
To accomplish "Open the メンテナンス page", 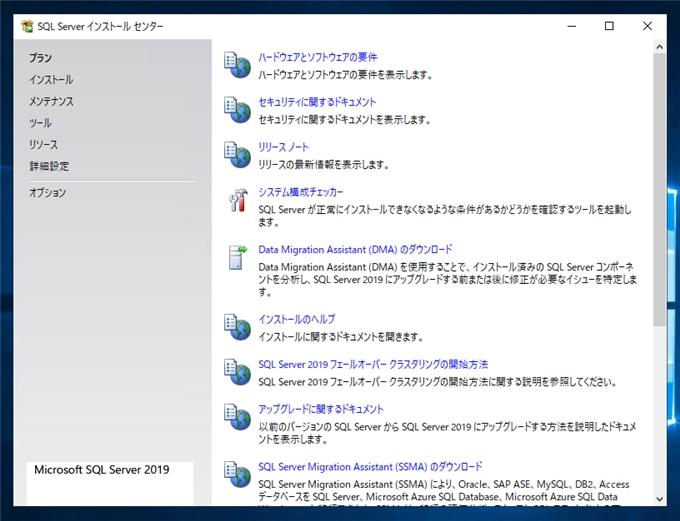I will click(51, 101).
